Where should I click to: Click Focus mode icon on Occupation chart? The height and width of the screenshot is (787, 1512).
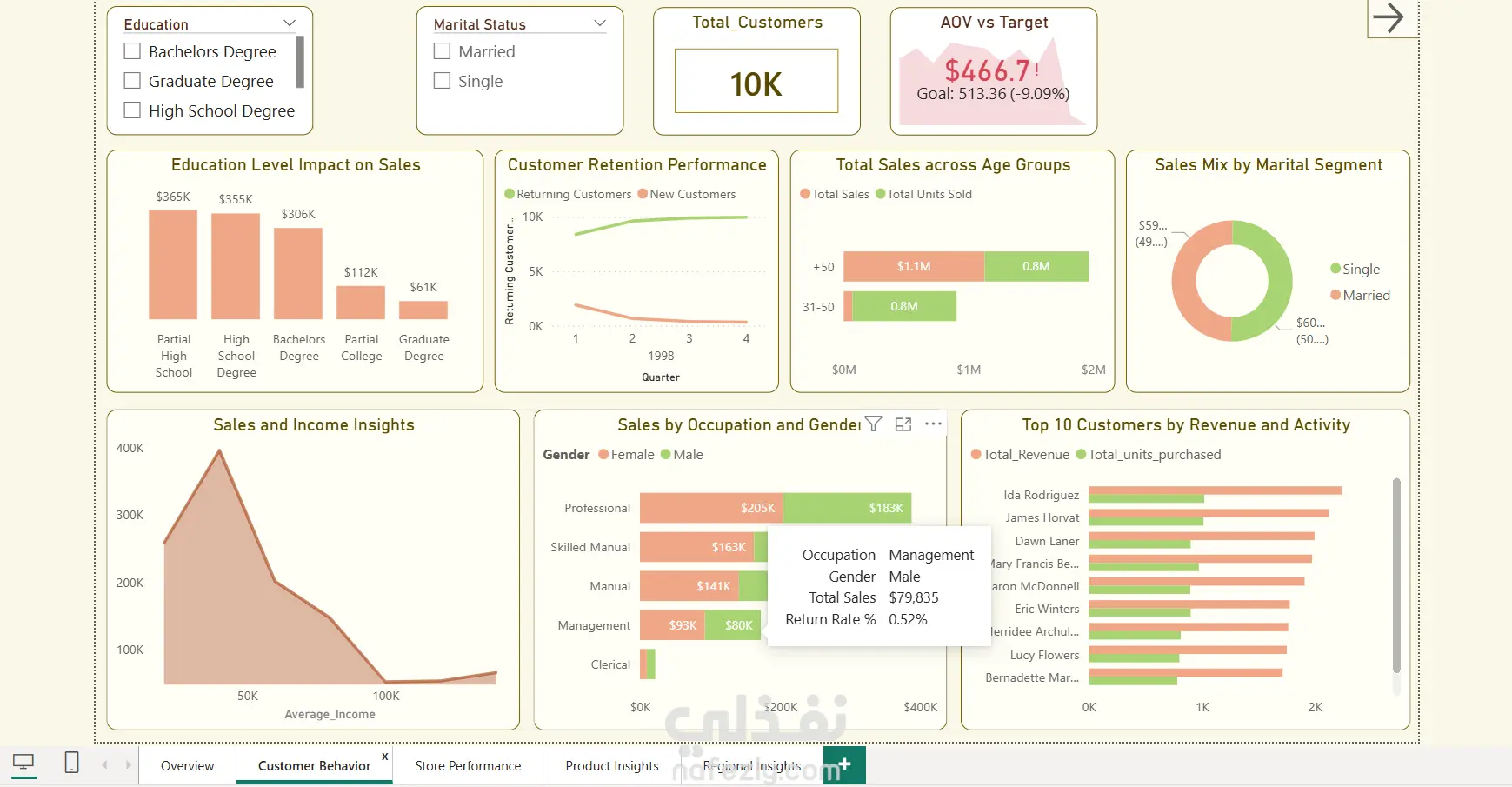[903, 424]
